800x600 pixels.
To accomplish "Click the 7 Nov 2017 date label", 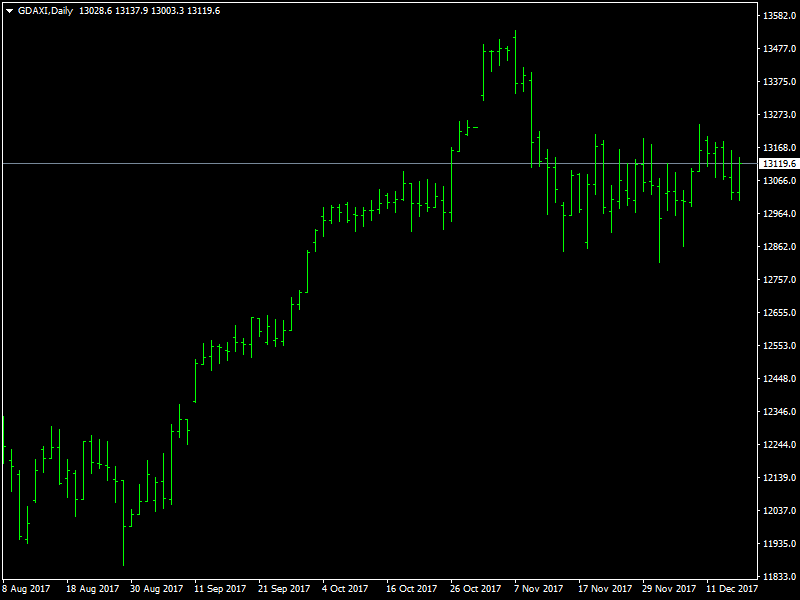I will (539, 589).
